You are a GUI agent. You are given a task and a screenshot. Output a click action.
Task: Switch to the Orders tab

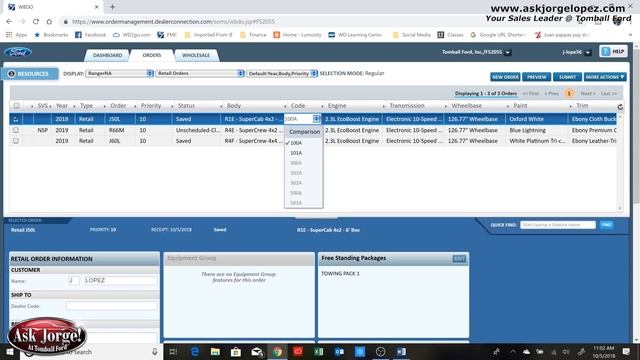click(152, 55)
